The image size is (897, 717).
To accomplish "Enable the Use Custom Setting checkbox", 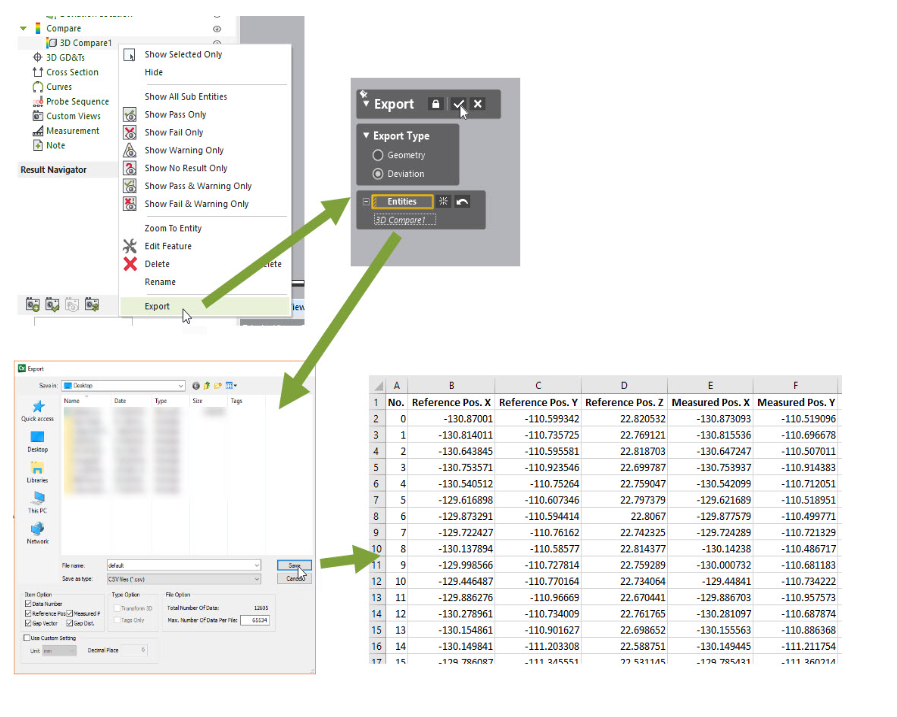I will click(x=26, y=637).
